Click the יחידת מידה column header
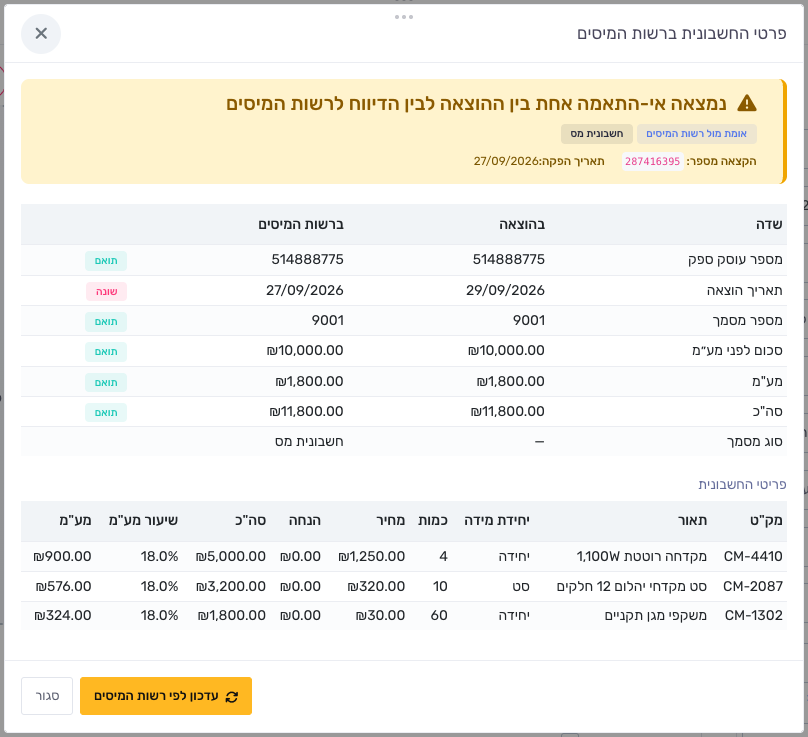The image size is (808, 737). [497, 521]
